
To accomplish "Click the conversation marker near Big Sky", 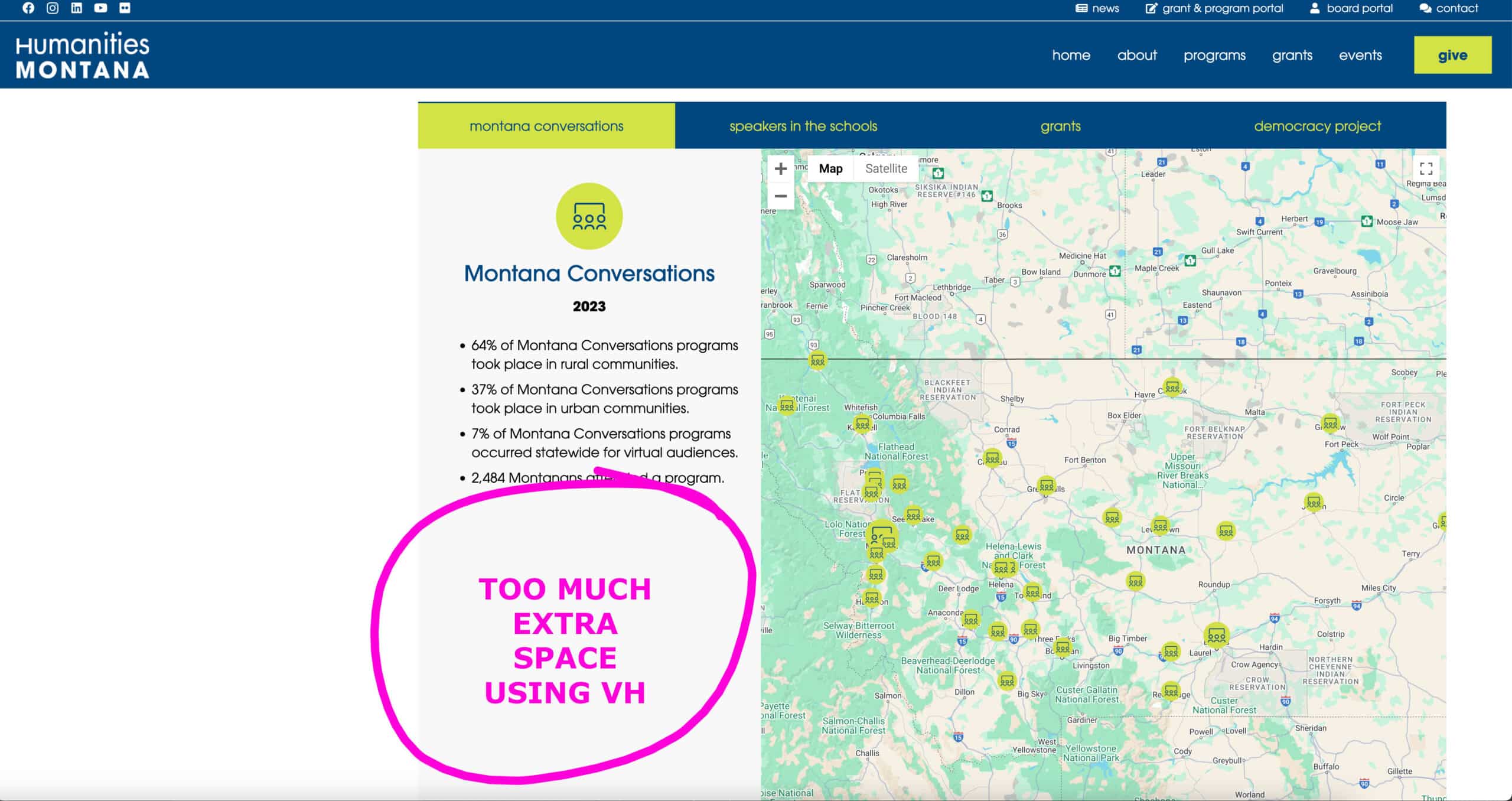I will (1007, 681).
